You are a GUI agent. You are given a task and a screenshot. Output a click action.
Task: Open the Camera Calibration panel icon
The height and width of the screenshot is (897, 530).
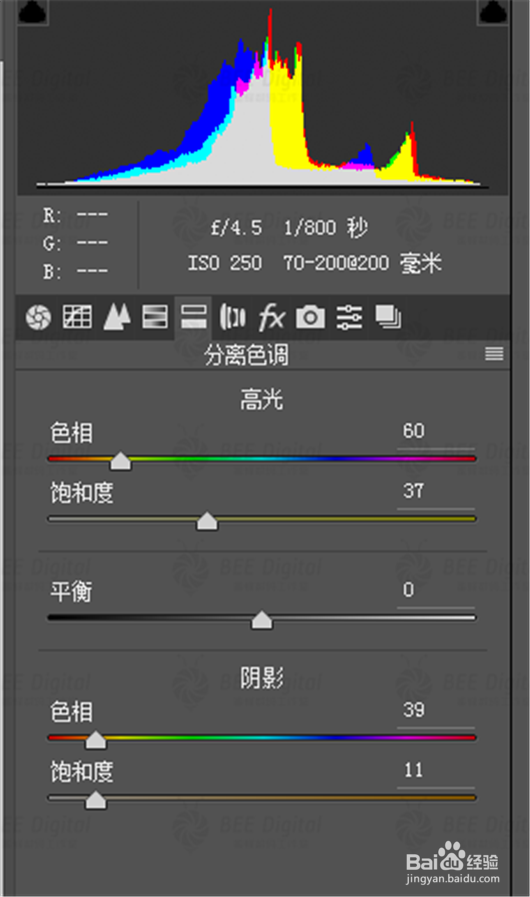point(310,316)
